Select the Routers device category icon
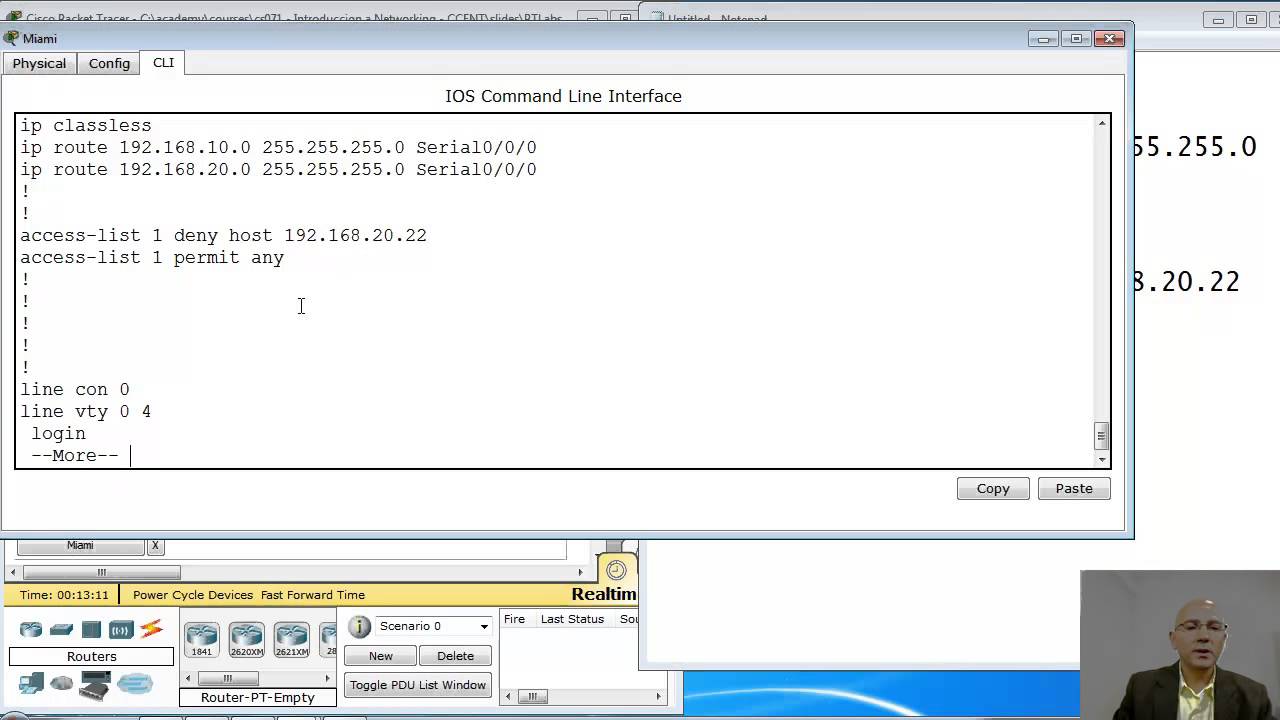 click(31, 629)
